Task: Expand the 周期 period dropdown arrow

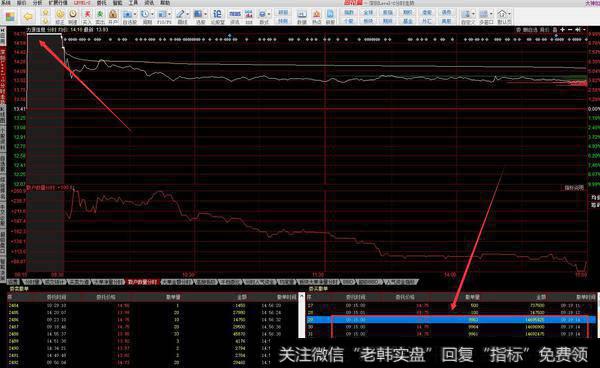Action: [x=152, y=14]
